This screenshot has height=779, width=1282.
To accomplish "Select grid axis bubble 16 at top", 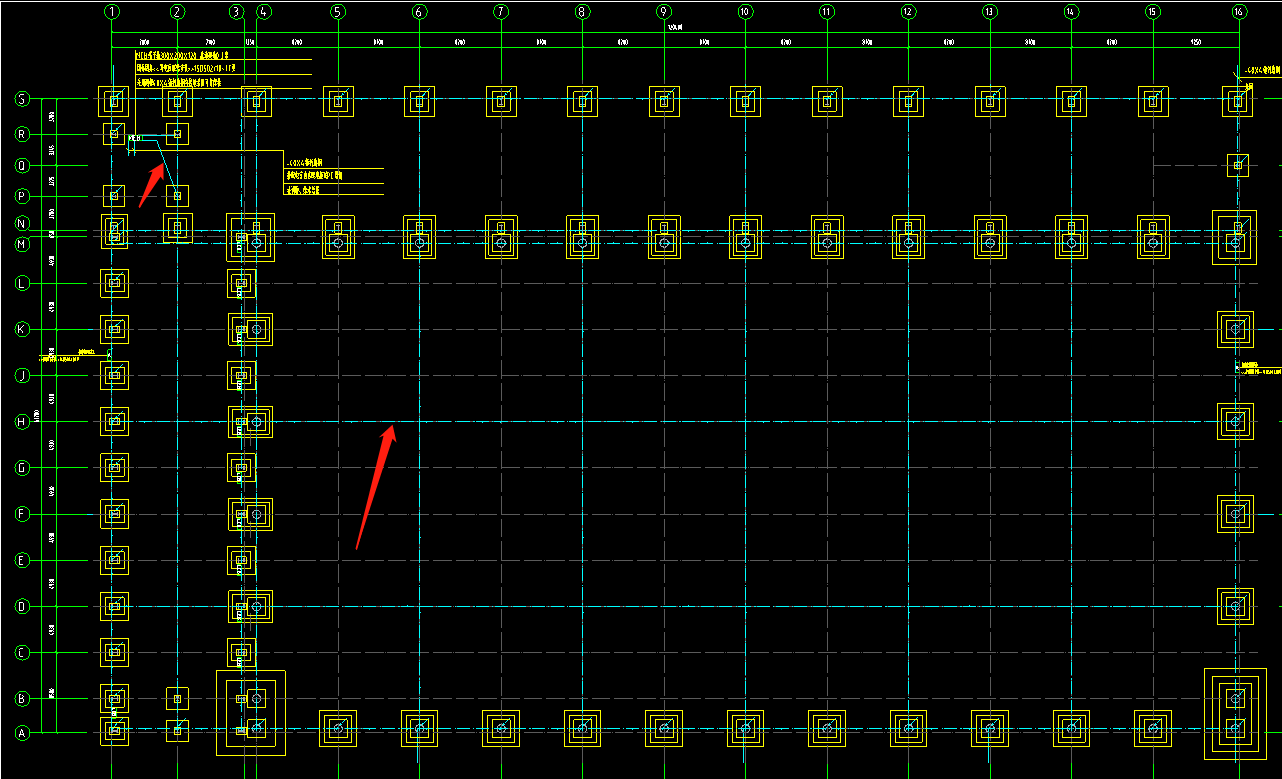I will (x=1239, y=12).
